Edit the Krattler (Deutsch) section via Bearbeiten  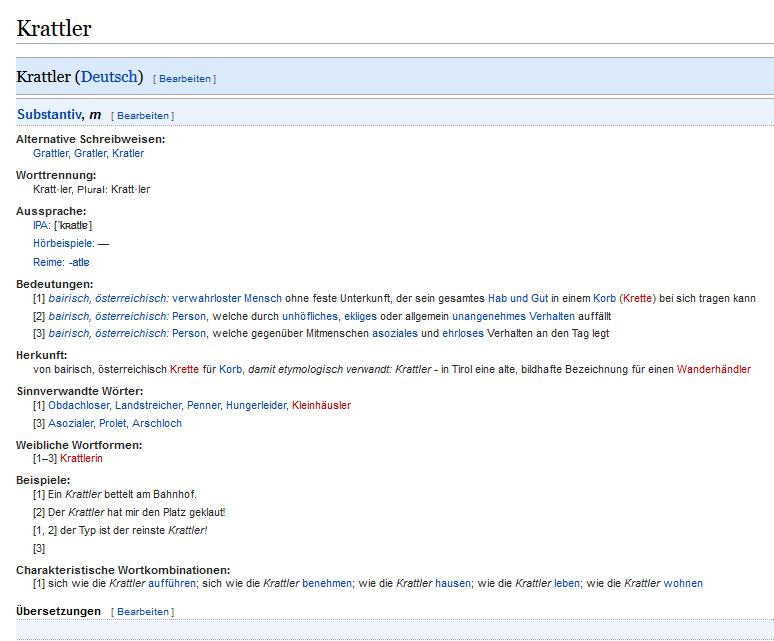(185, 78)
